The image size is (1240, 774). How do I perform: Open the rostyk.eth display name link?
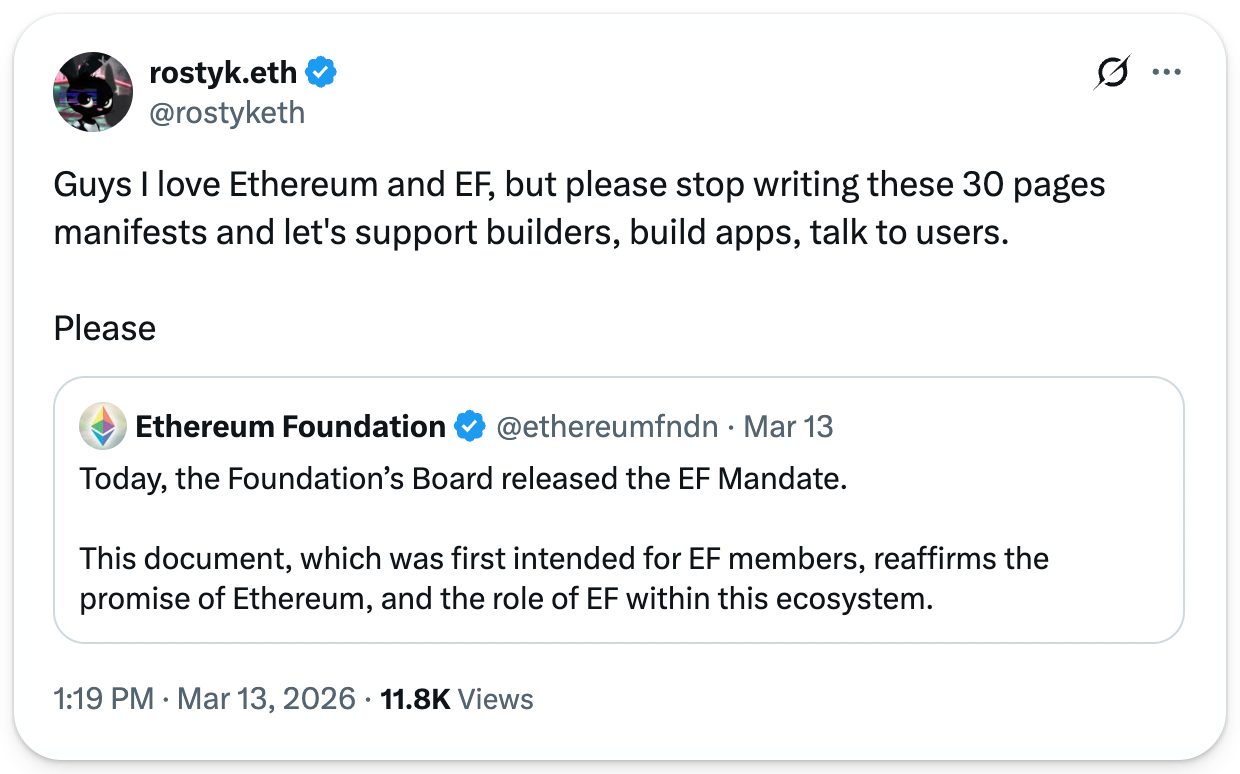click(x=222, y=72)
